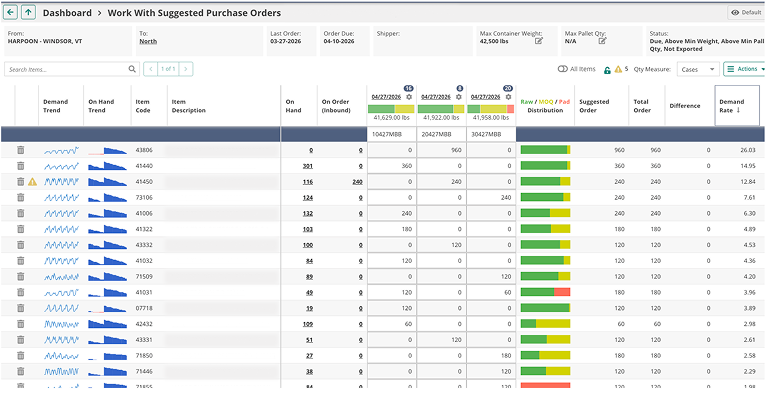This screenshot has width=766, height=396.
Task: Edit the Max Container Weight value
Action: 539,41
